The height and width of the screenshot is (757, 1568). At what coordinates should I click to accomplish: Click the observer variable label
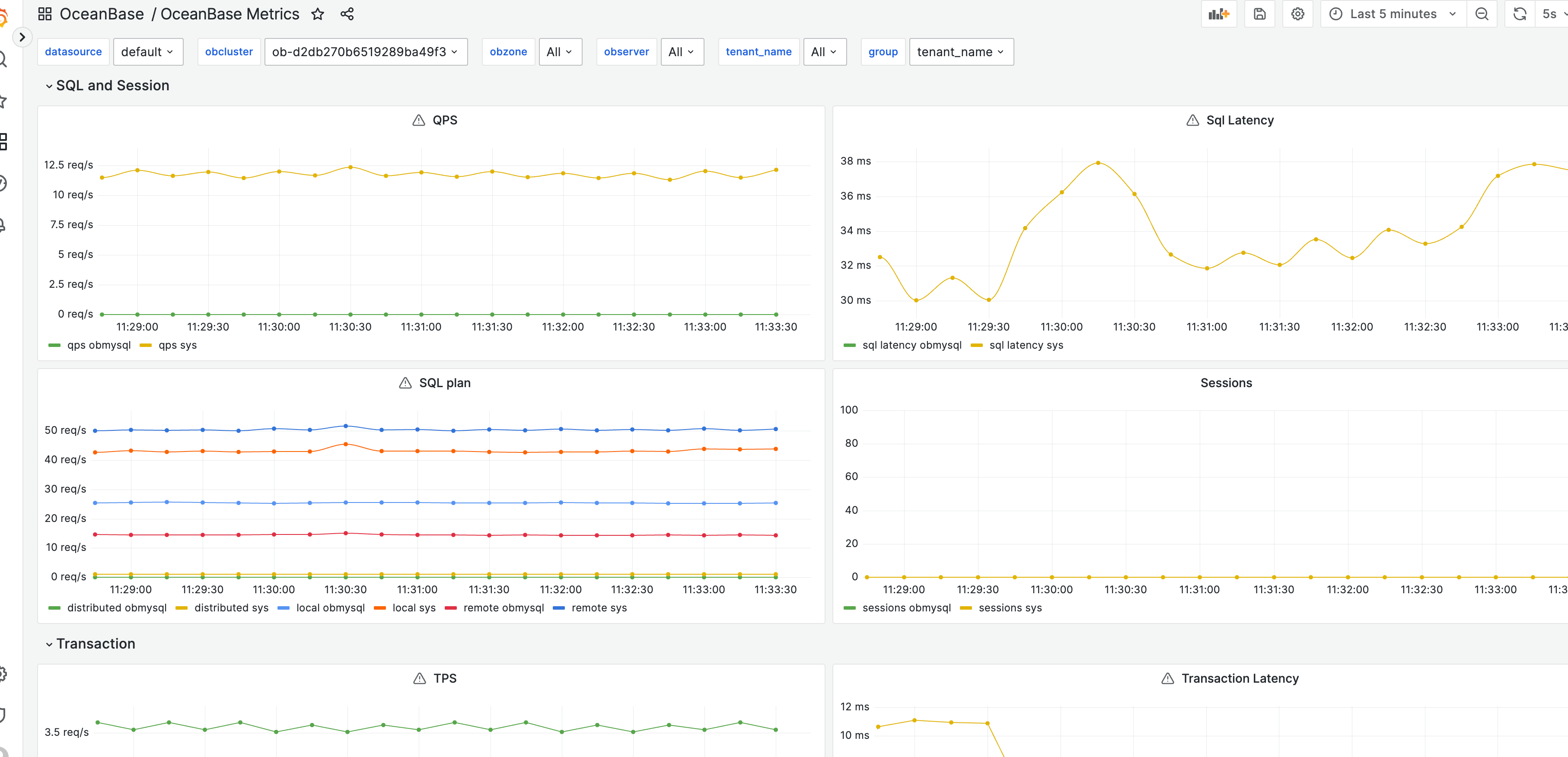(x=626, y=52)
